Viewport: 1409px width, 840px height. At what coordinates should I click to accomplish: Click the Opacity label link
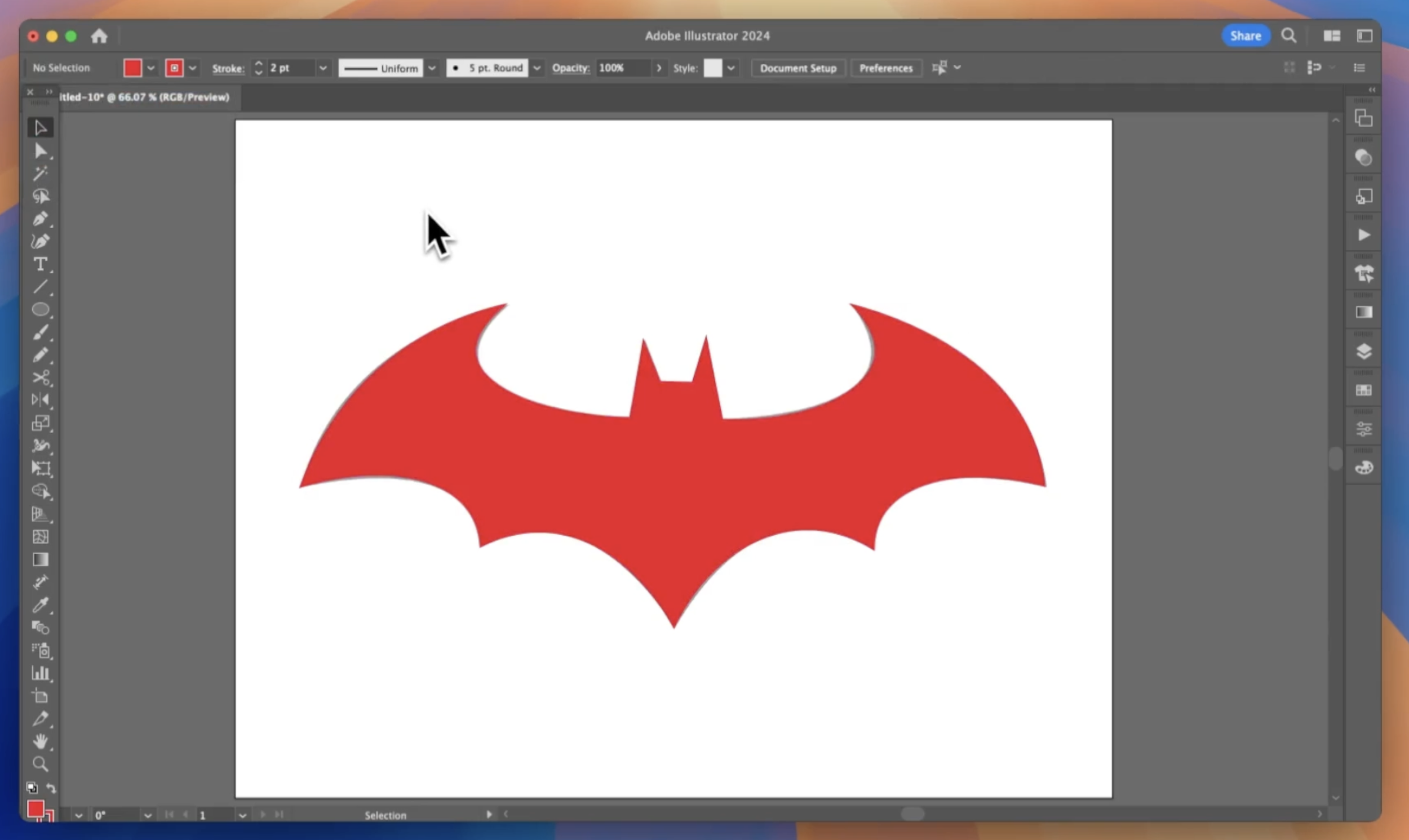pyautogui.click(x=570, y=68)
